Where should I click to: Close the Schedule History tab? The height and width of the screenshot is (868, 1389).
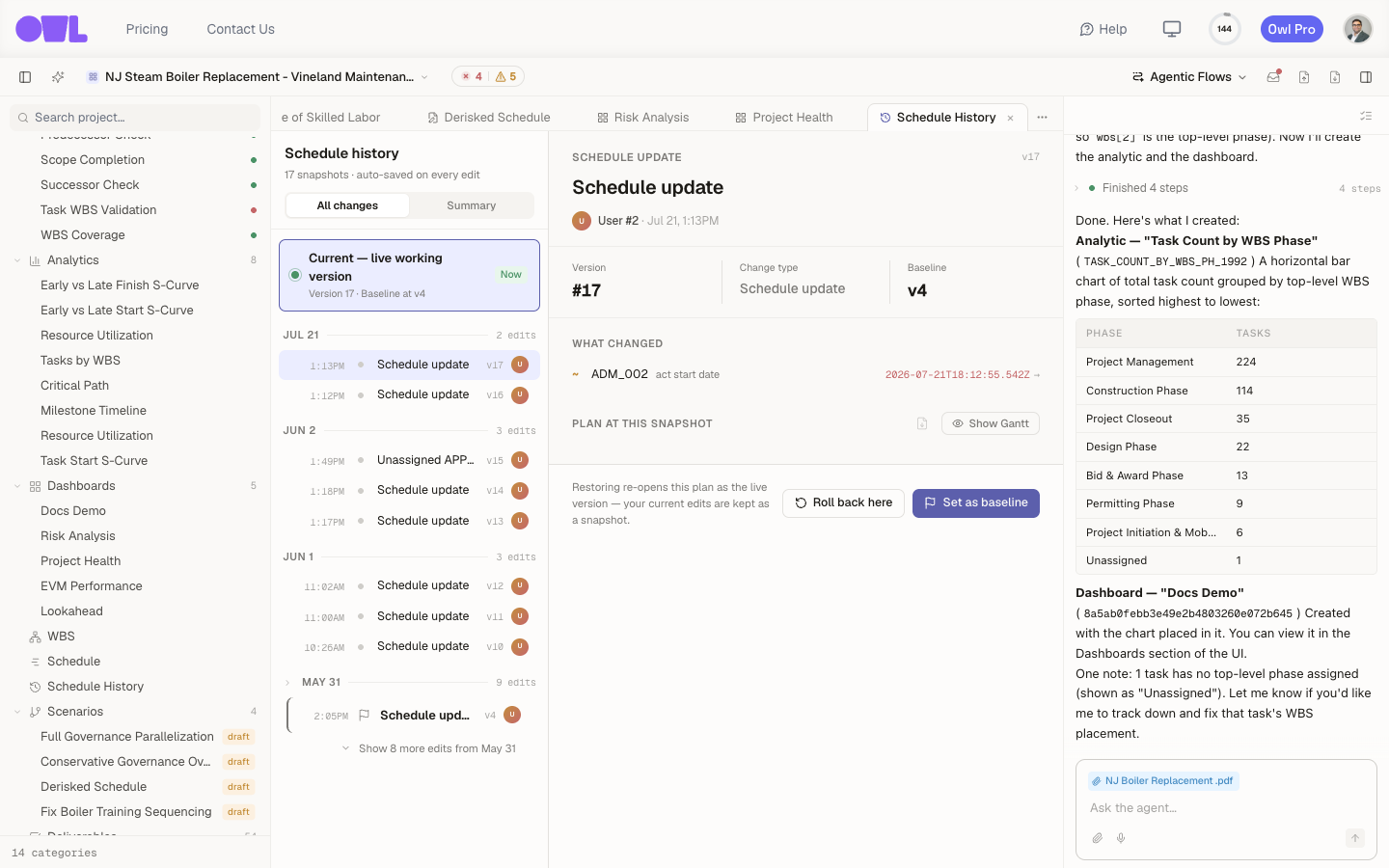tap(1011, 119)
